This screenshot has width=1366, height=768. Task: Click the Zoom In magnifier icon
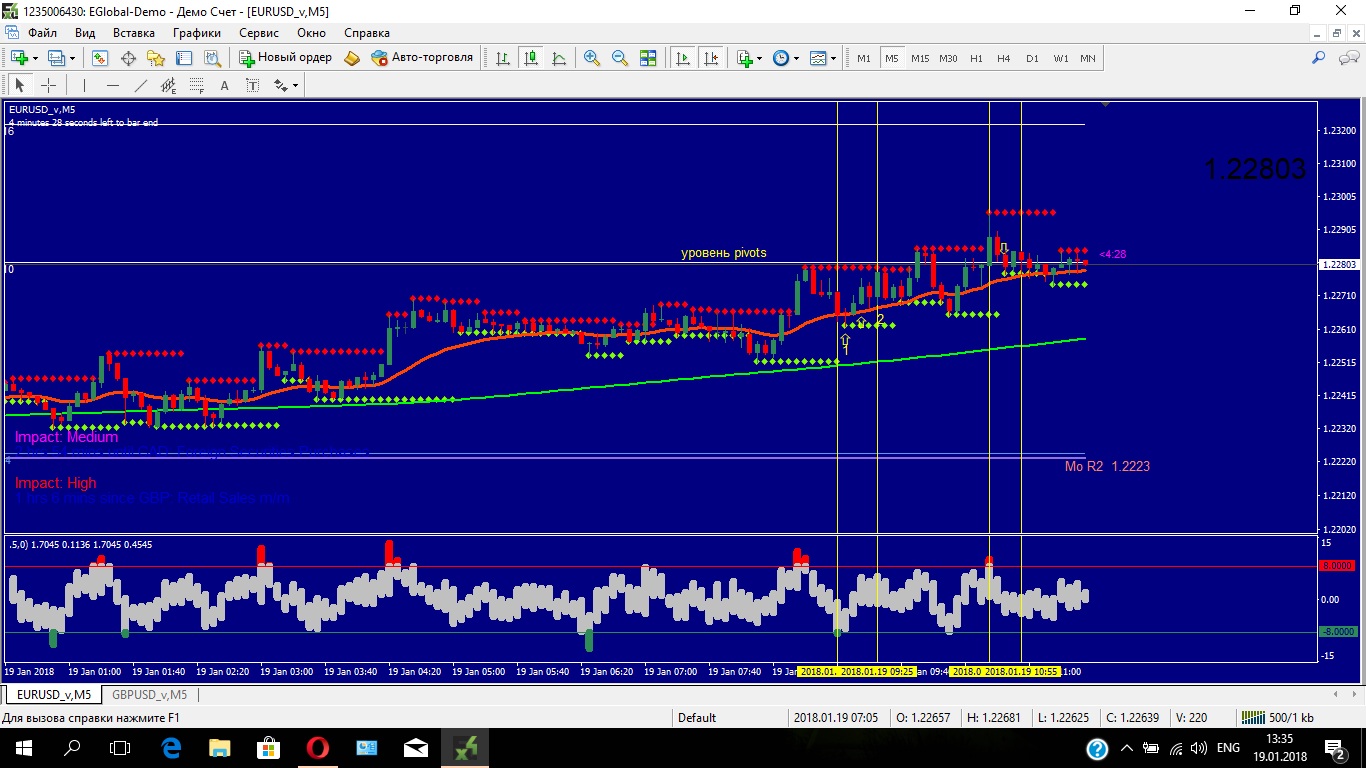point(592,58)
